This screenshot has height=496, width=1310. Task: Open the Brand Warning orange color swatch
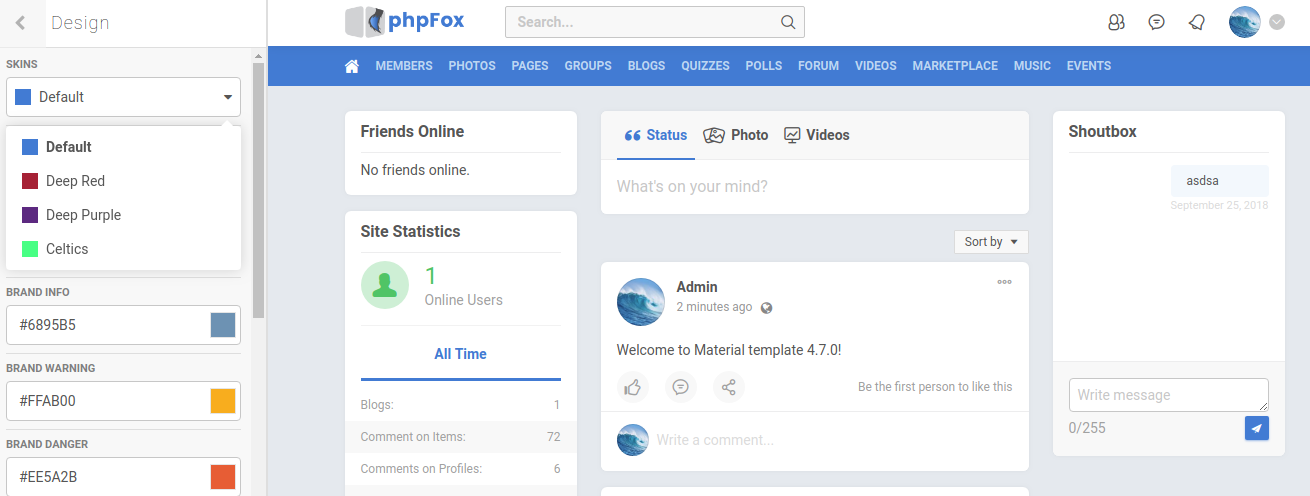point(223,401)
